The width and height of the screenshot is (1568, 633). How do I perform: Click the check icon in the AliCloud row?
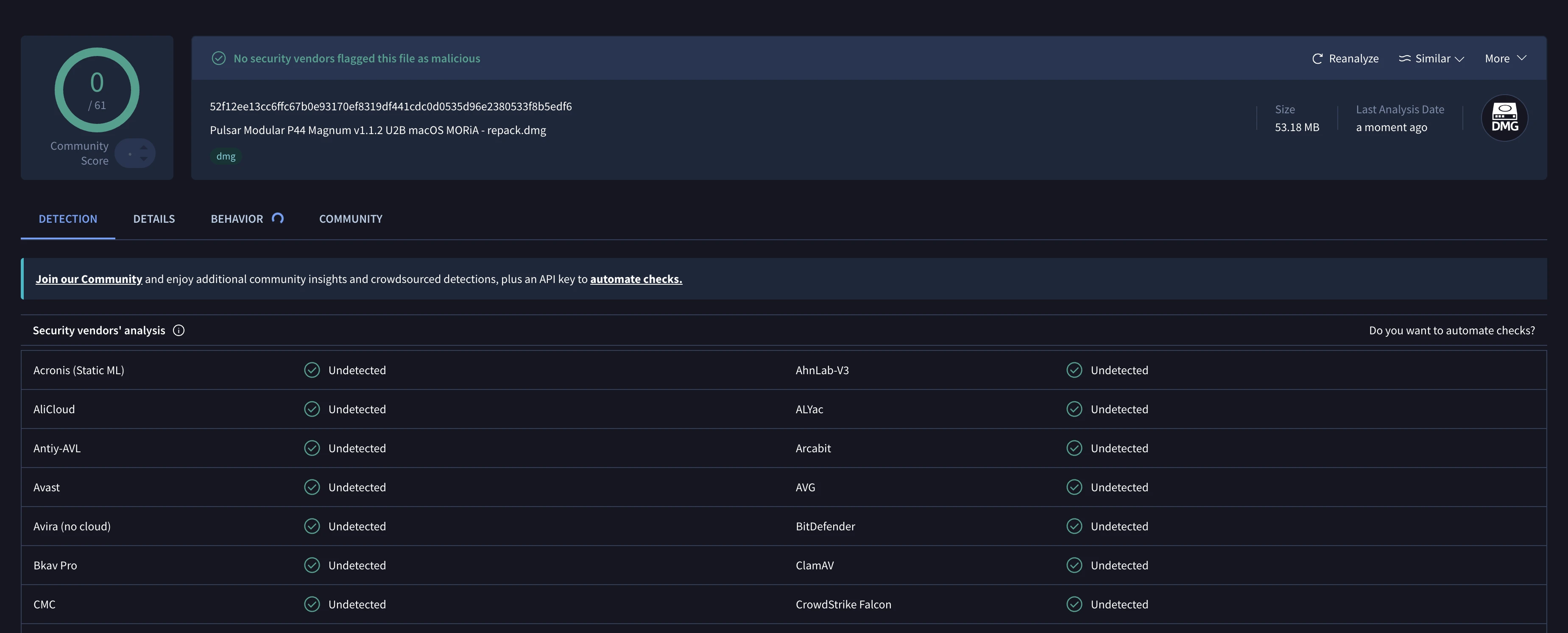click(x=312, y=409)
